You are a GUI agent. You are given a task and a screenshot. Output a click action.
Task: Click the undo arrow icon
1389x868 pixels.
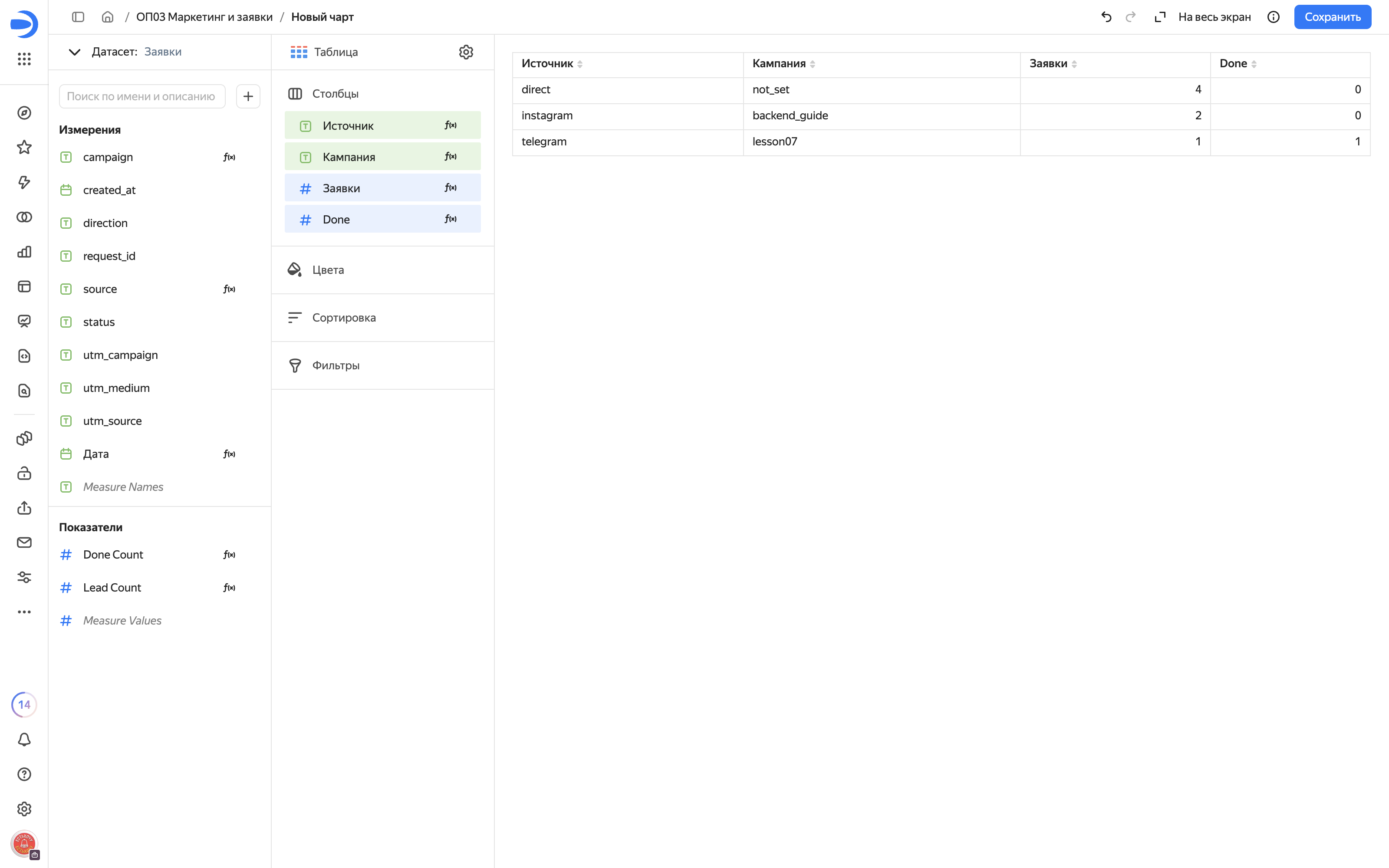pos(1106,17)
